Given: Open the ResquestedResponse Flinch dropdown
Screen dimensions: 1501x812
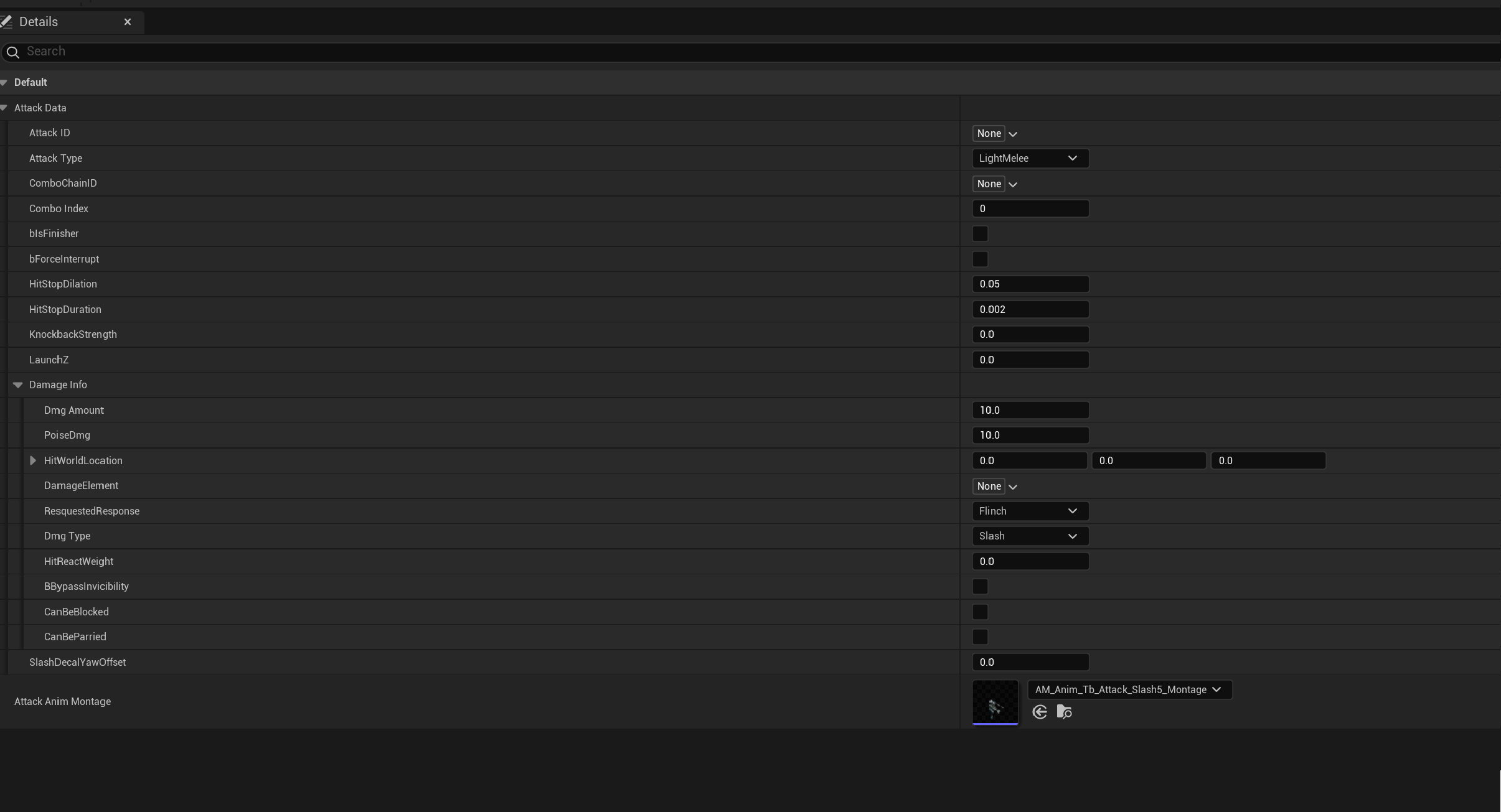Looking at the screenshot, I should click(1029, 511).
